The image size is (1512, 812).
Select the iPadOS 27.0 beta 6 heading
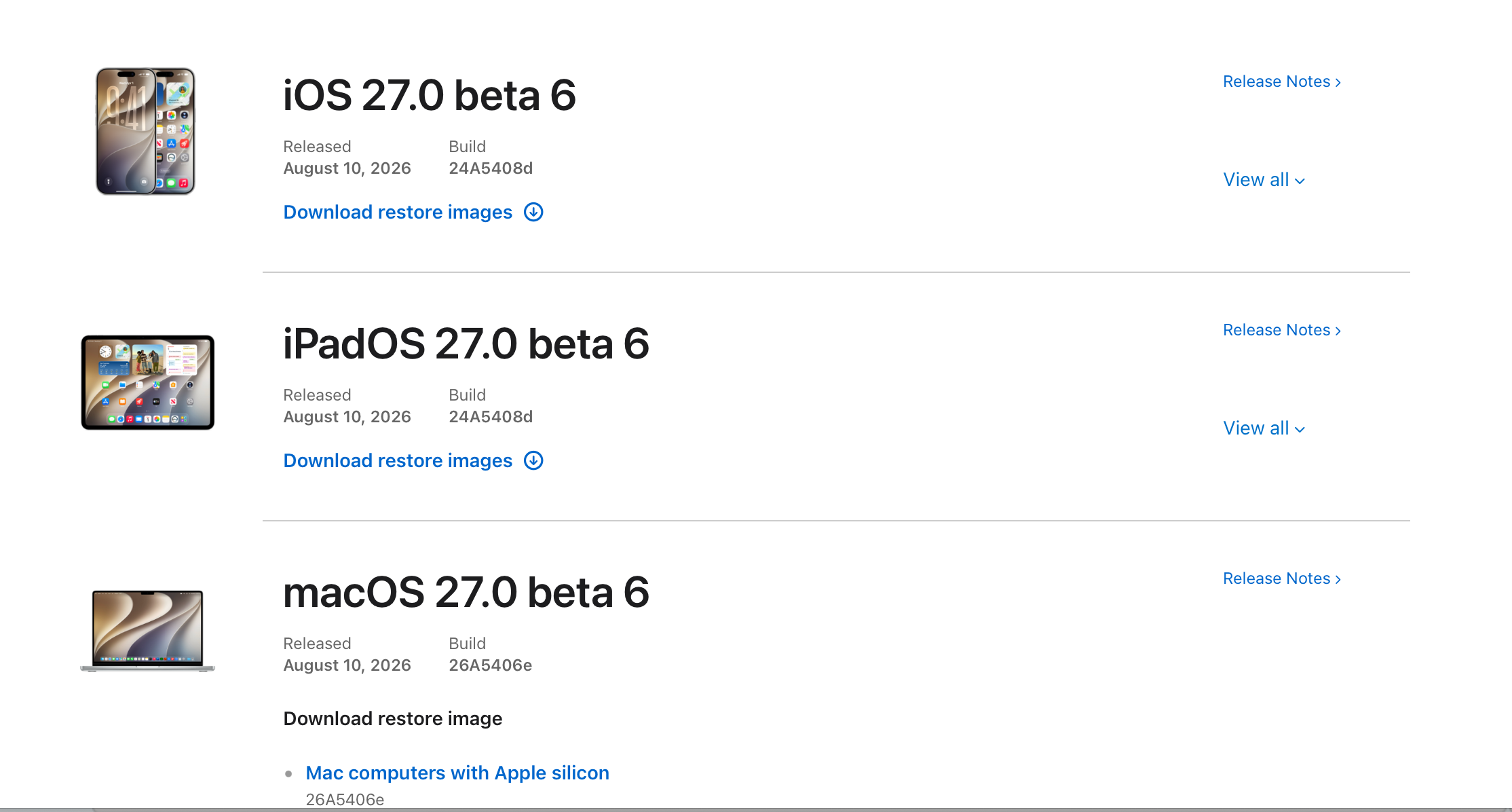466,344
